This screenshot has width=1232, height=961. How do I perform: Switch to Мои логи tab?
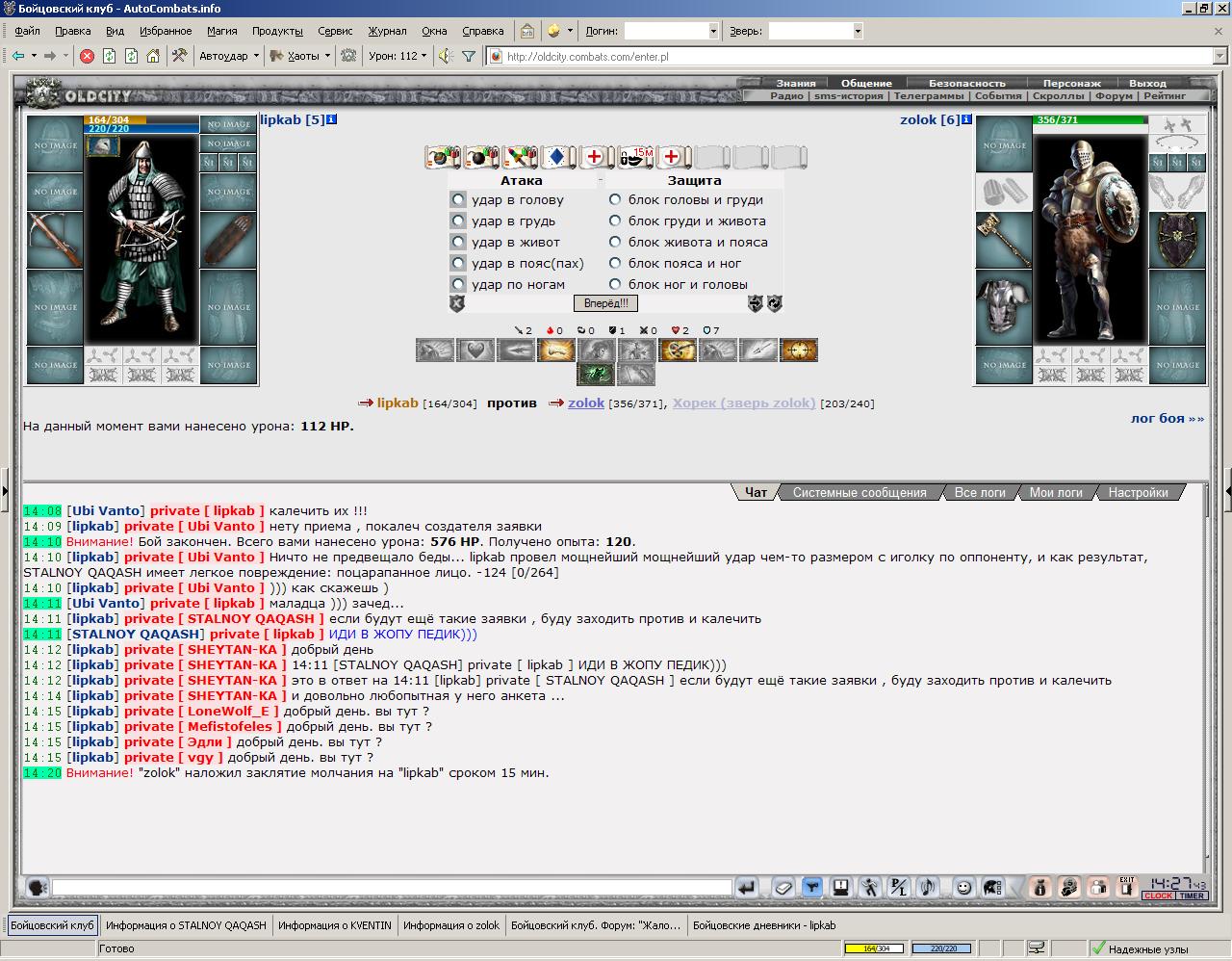[x=1056, y=492]
